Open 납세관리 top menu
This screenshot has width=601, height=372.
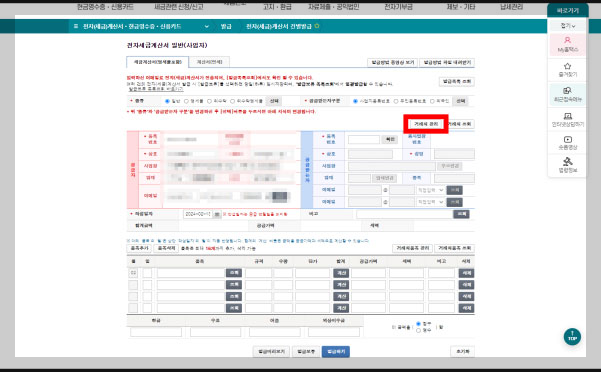pyautogui.click(x=511, y=7)
